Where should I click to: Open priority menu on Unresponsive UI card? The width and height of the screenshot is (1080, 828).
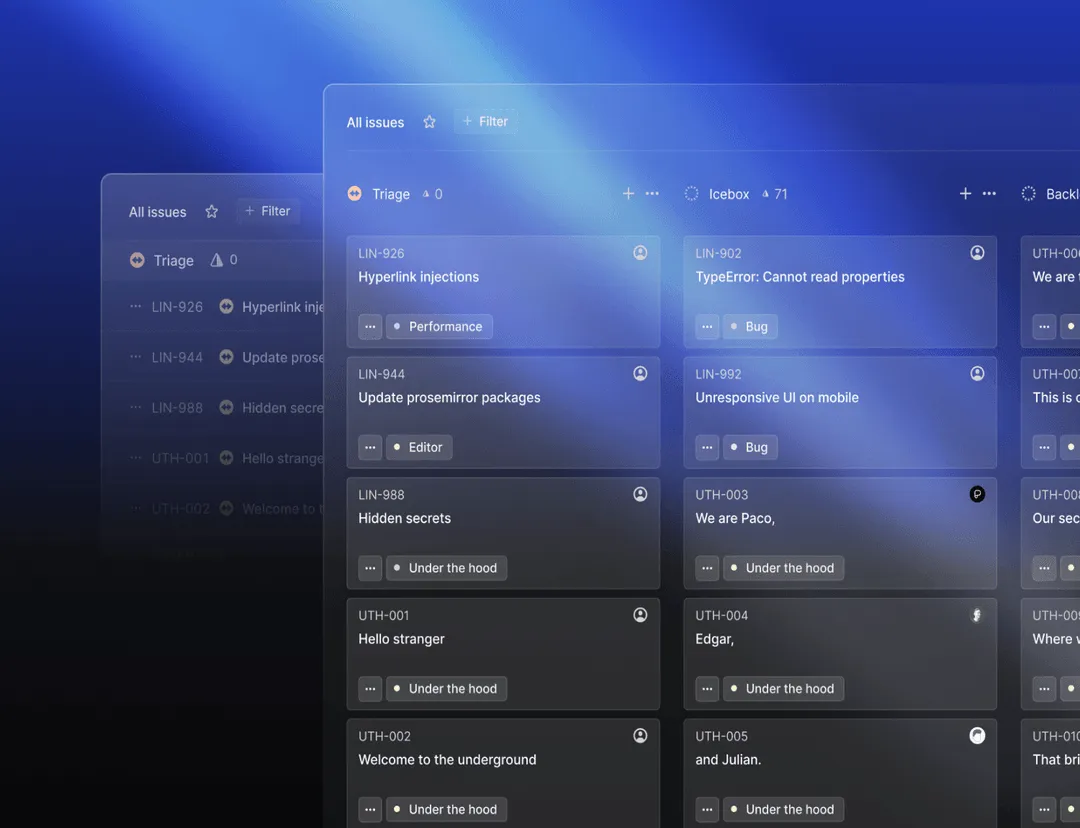point(707,447)
